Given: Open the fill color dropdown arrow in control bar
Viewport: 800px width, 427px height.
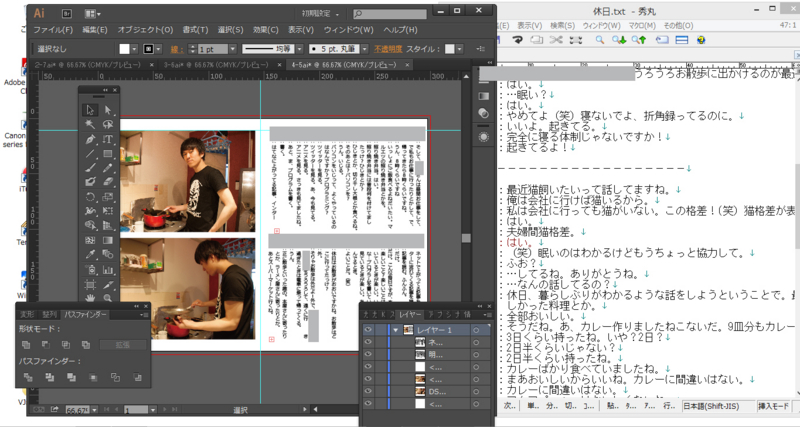Looking at the screenshot, I should (x=134, y=49).
